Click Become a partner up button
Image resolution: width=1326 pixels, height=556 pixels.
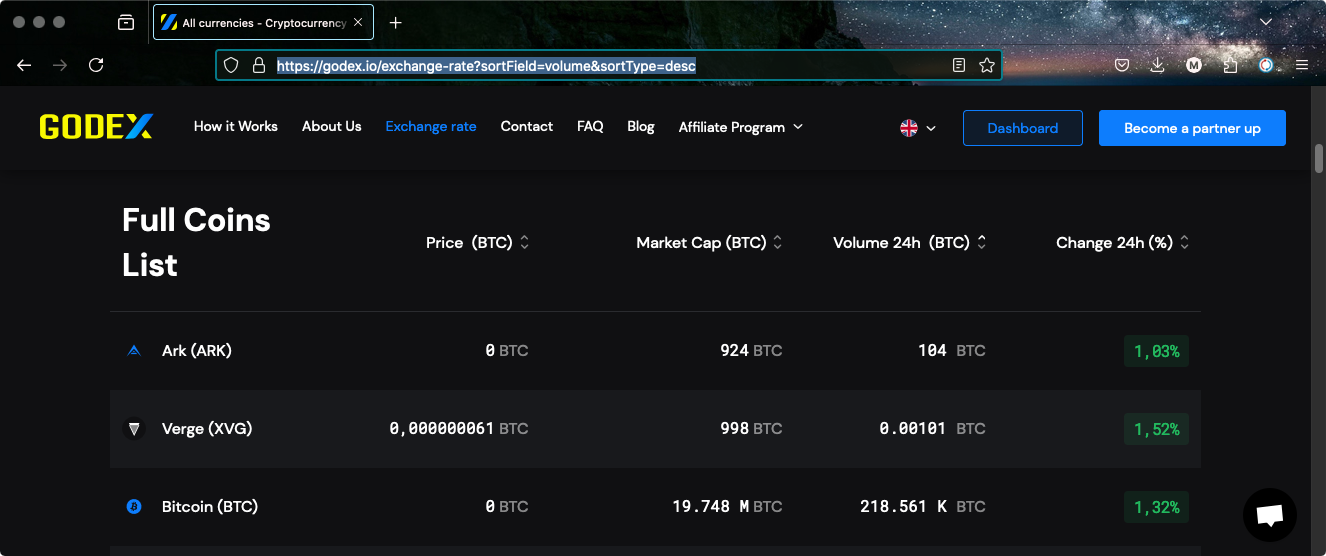click(1192, 128)
